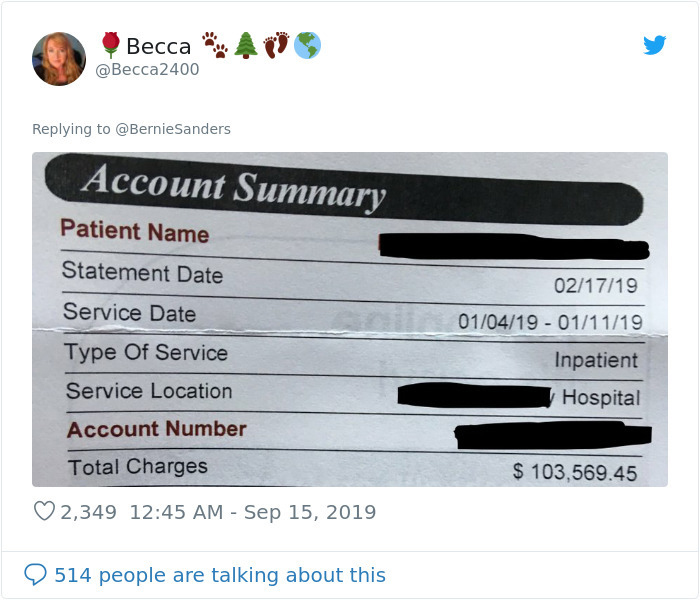
Task: Open the Becca display name link
Action: tap(158, 46)
